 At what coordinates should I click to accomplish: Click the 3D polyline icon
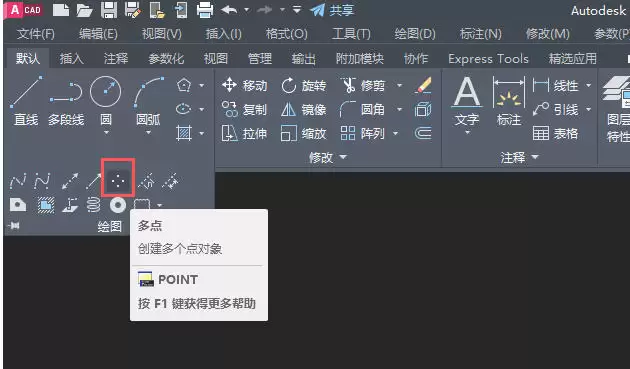70,205
